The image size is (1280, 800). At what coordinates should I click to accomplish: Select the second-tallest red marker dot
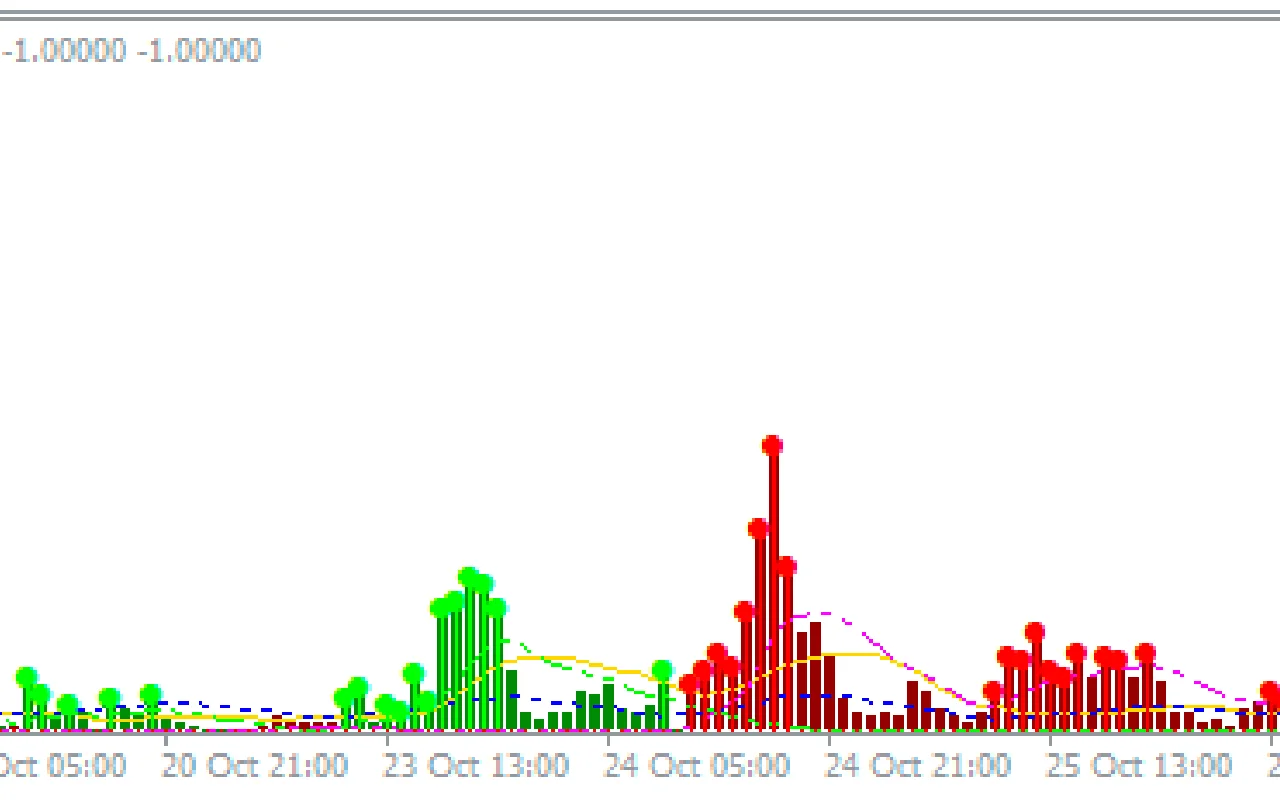[759, 528]
